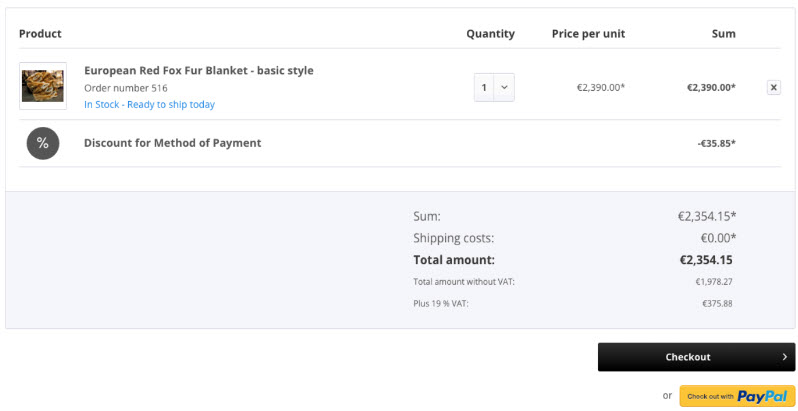798x411 pixels.
Task: Click the €2,390.00 unit price
Action: (600, 87)
